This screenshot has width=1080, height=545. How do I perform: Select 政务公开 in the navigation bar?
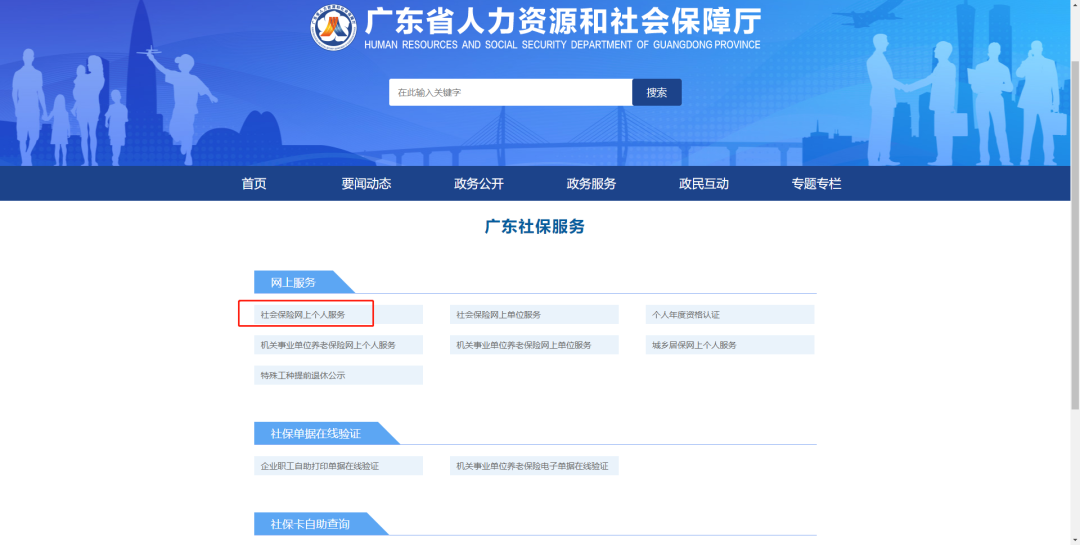click(x=479, y=184)
